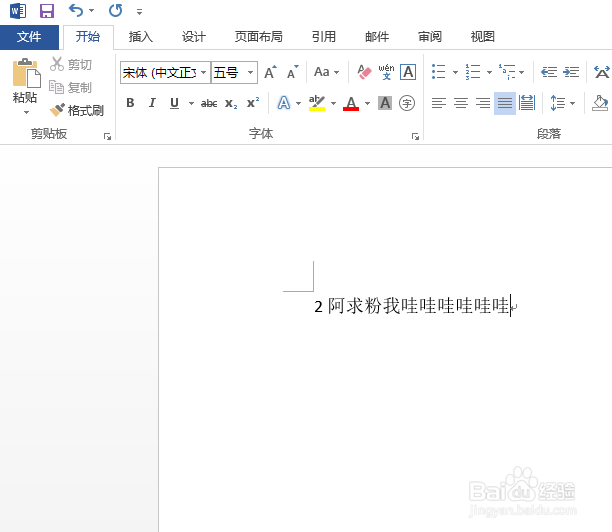Click the 剪切 button
Image resolution: width=612 pixels, height=532 pixels.
71,64
